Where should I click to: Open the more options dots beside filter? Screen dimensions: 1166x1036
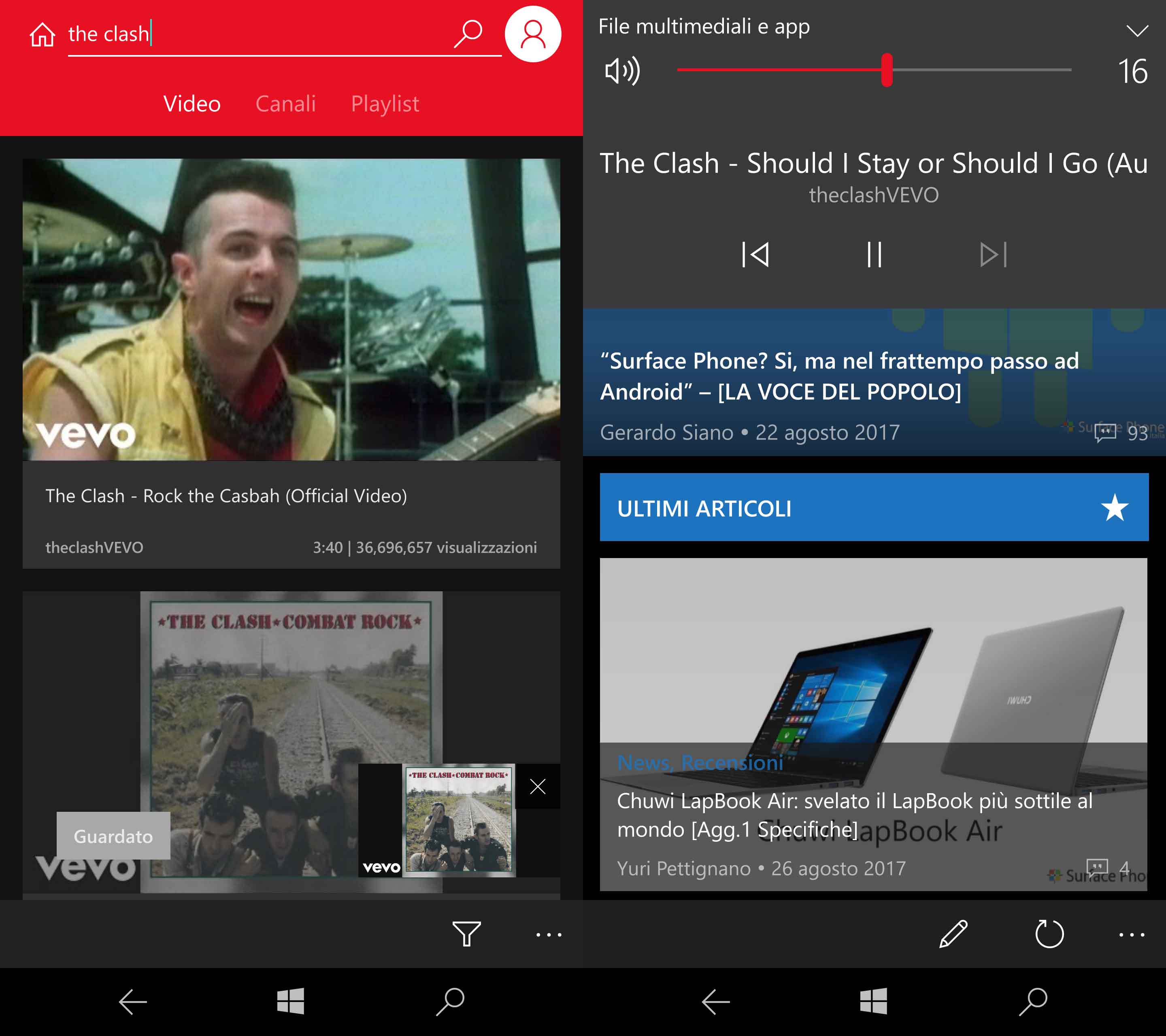(x=549, y=934)
